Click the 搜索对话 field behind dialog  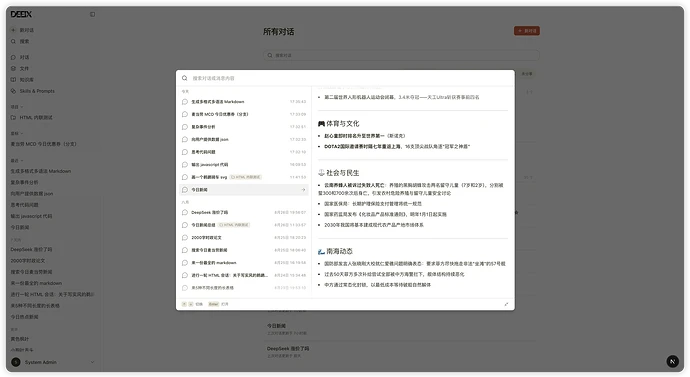coord(401,55)
